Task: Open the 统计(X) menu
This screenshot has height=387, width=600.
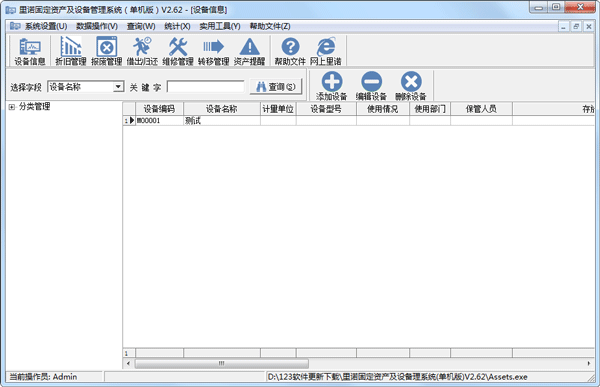Action: pyautogui.click(x=177, y=26)
